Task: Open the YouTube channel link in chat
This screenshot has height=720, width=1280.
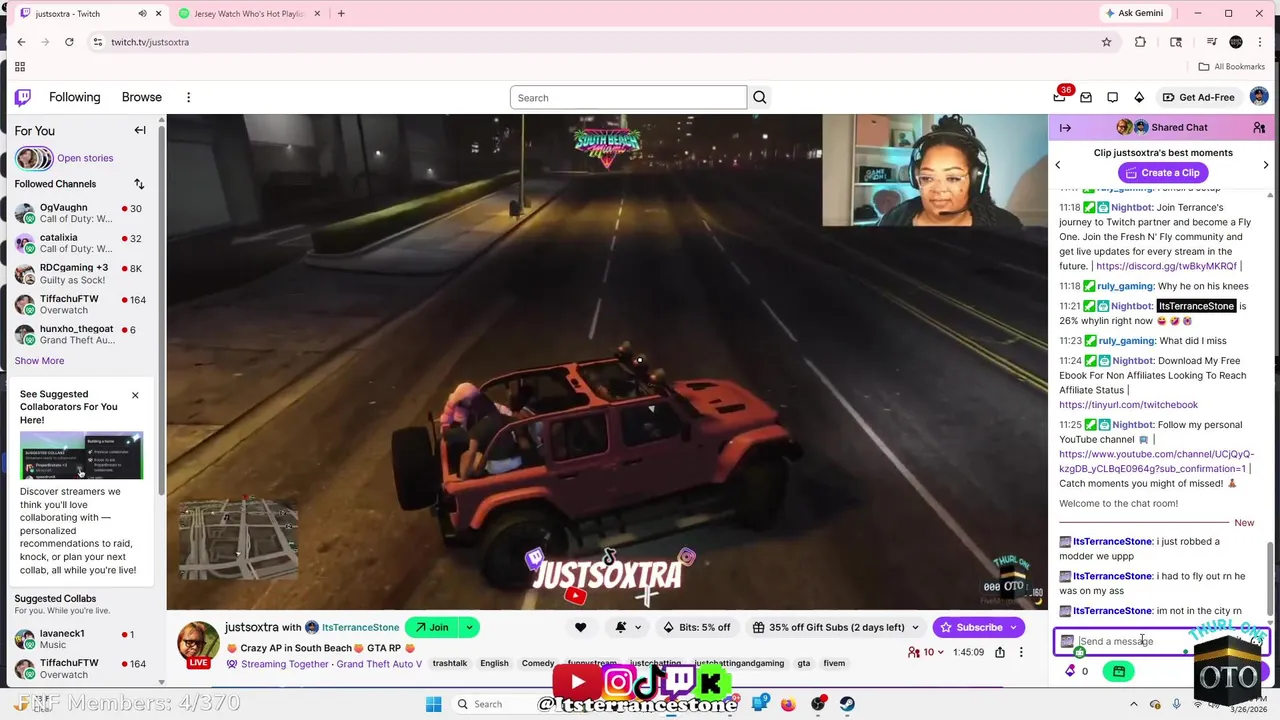Action: (x=1156, y=461)
